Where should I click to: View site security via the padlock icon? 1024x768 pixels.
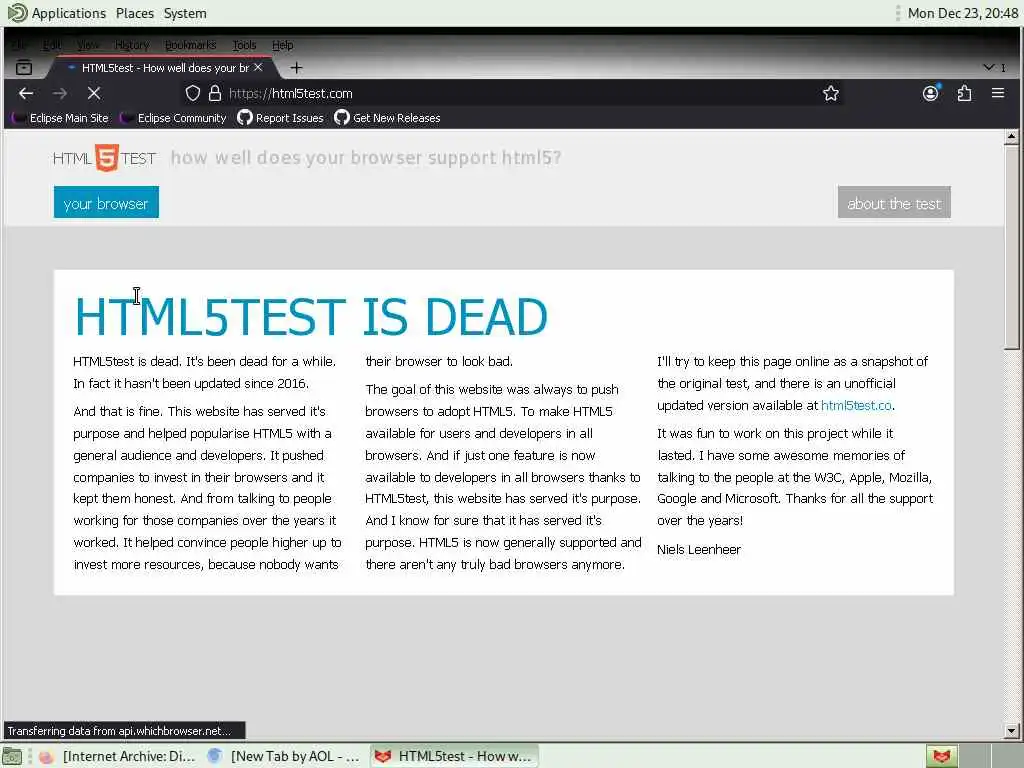point(215,93)
